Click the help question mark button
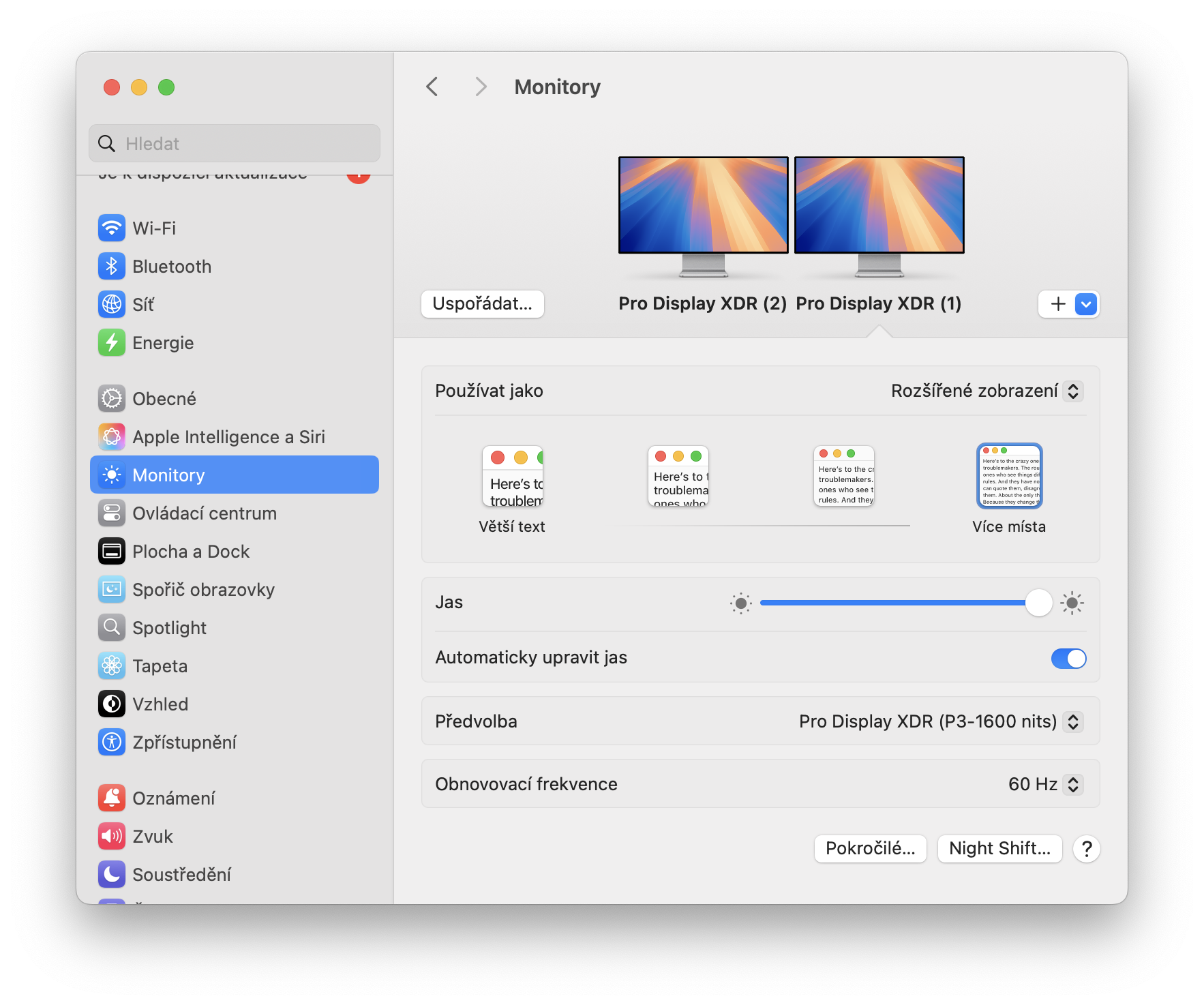 pos(1086,849)
